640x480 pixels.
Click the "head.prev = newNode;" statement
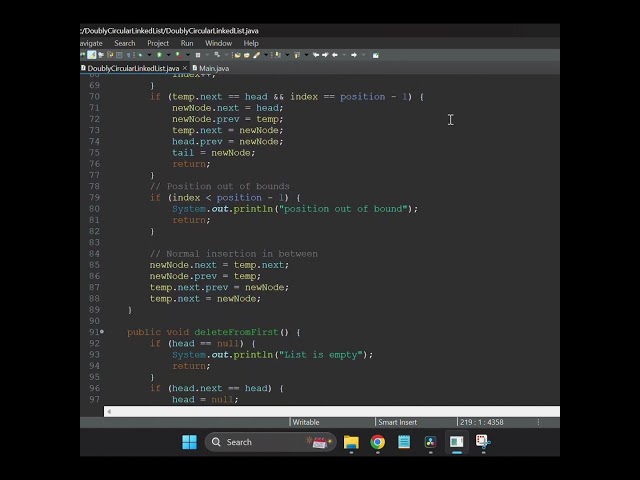(227, 142)
